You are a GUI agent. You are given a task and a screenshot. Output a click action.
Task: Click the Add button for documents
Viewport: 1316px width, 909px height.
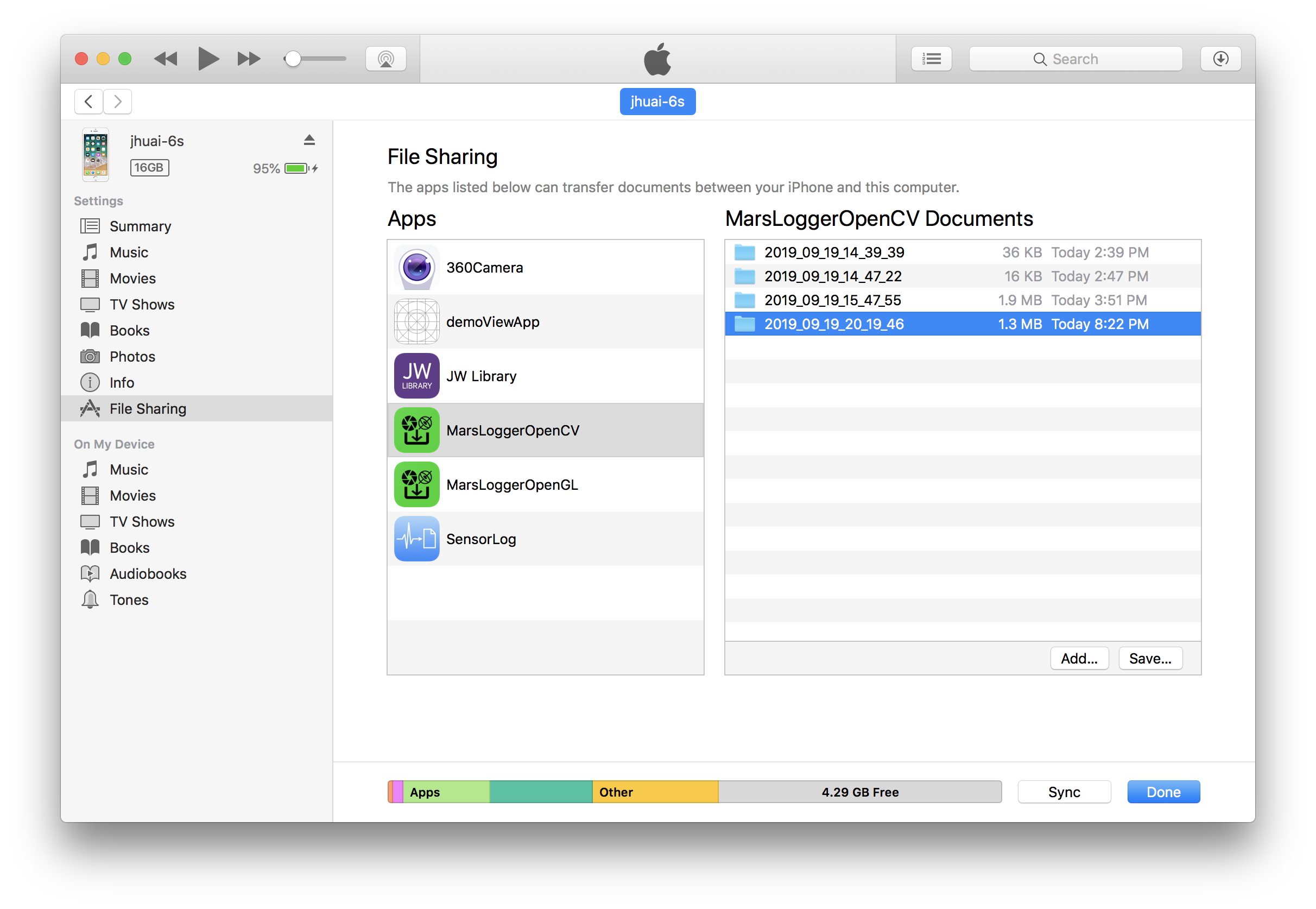pos(1079,658)
